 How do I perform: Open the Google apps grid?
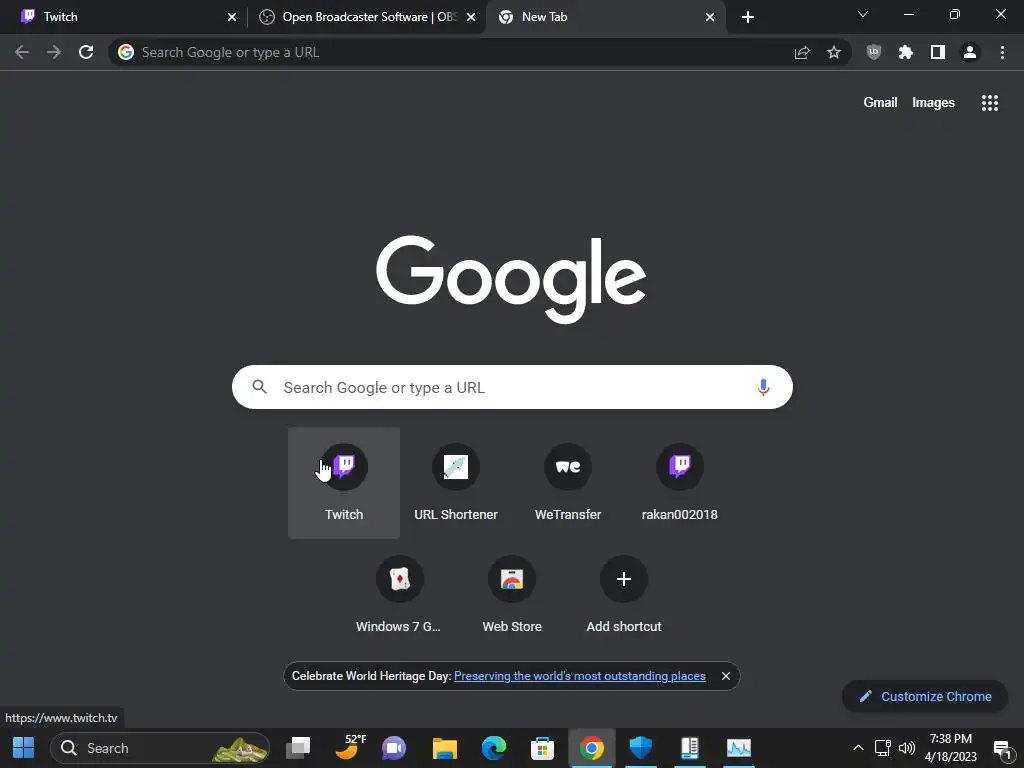coord(989,103)
